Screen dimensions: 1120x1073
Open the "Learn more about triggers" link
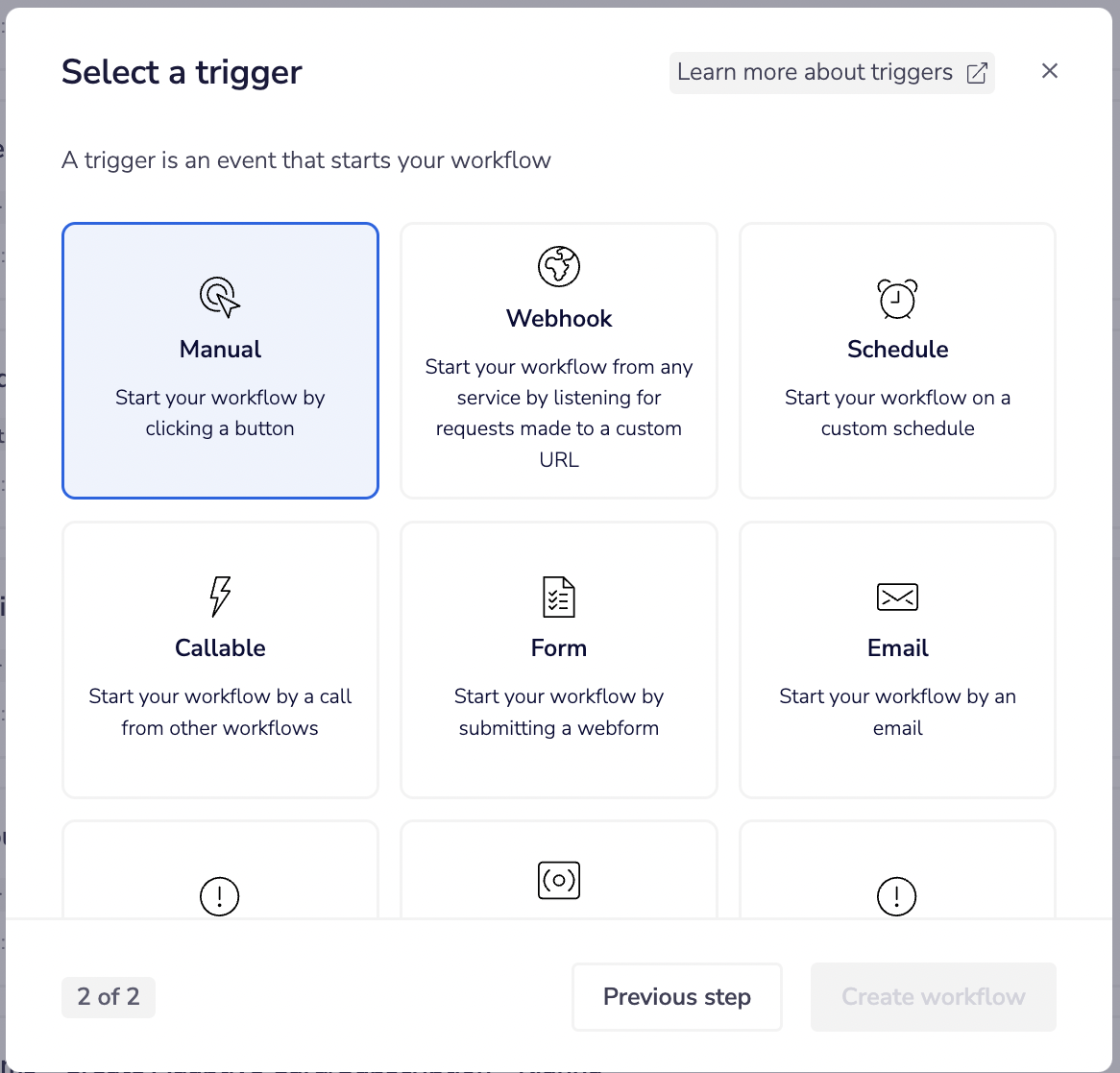pyautogui.click(x=832, y=72)
